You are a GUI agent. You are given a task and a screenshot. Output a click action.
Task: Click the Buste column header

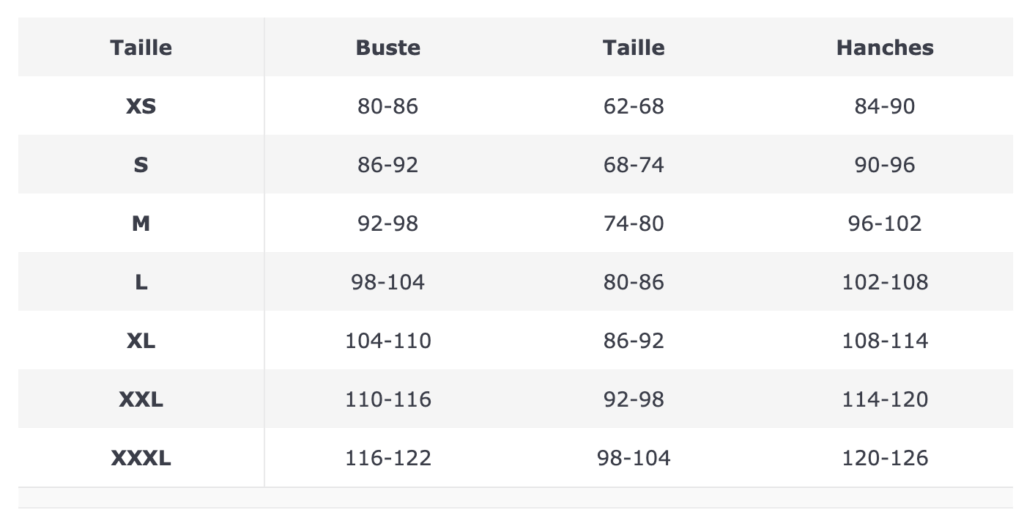pos(387,48)
